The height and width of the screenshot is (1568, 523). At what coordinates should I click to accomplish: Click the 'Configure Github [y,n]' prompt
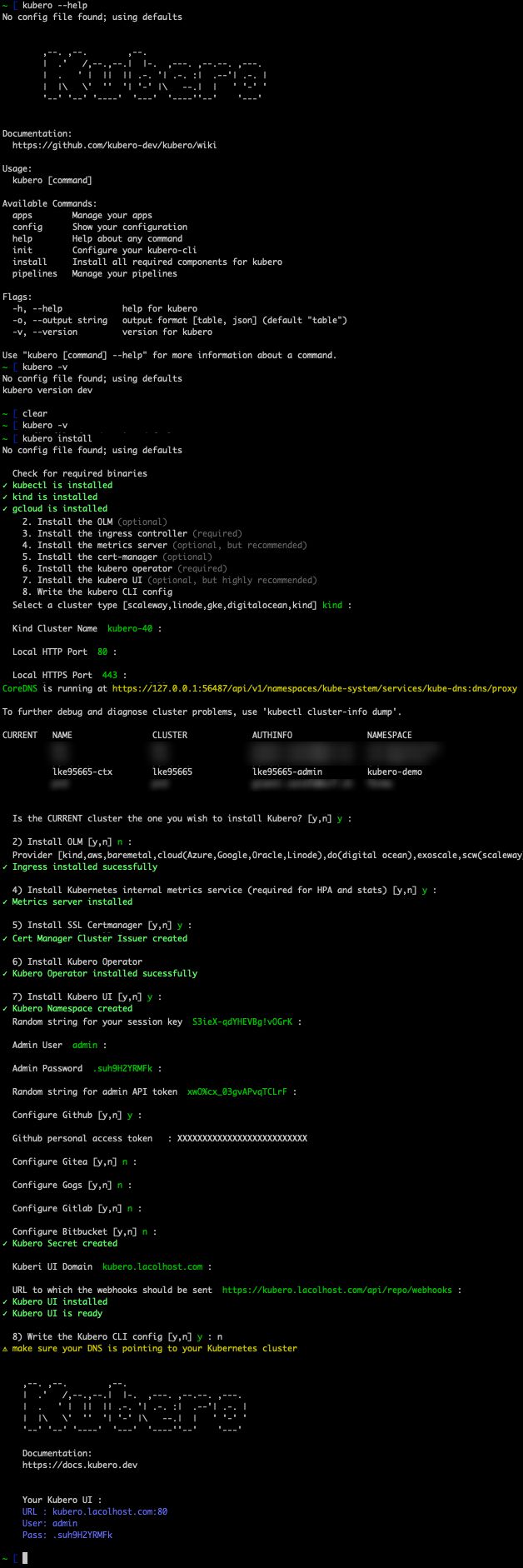click(77, 1115)
